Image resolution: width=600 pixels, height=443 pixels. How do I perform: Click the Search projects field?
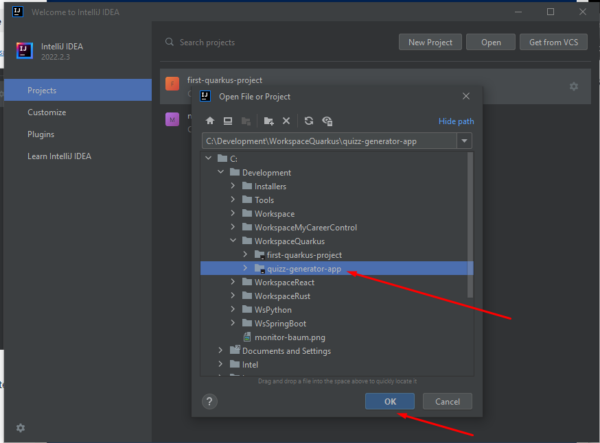click(x=207, y=42)
